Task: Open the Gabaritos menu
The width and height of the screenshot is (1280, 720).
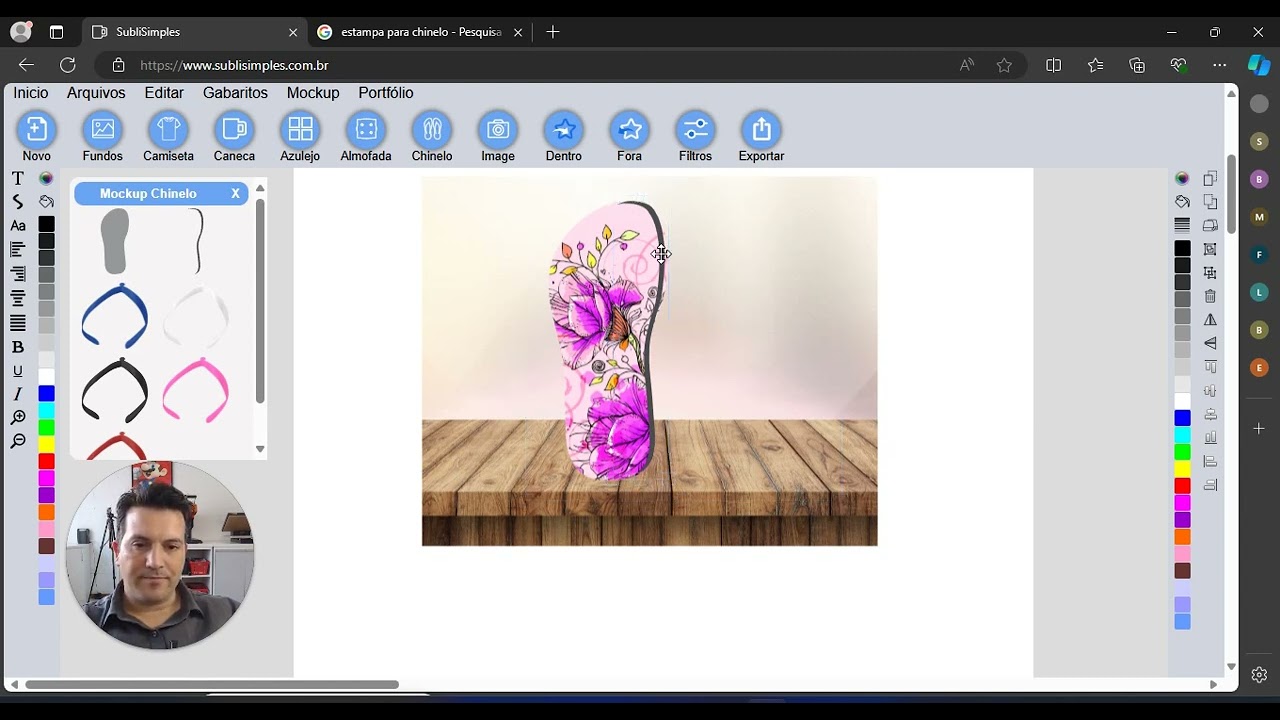Action: pyautogui.click(x=235, y=93)
